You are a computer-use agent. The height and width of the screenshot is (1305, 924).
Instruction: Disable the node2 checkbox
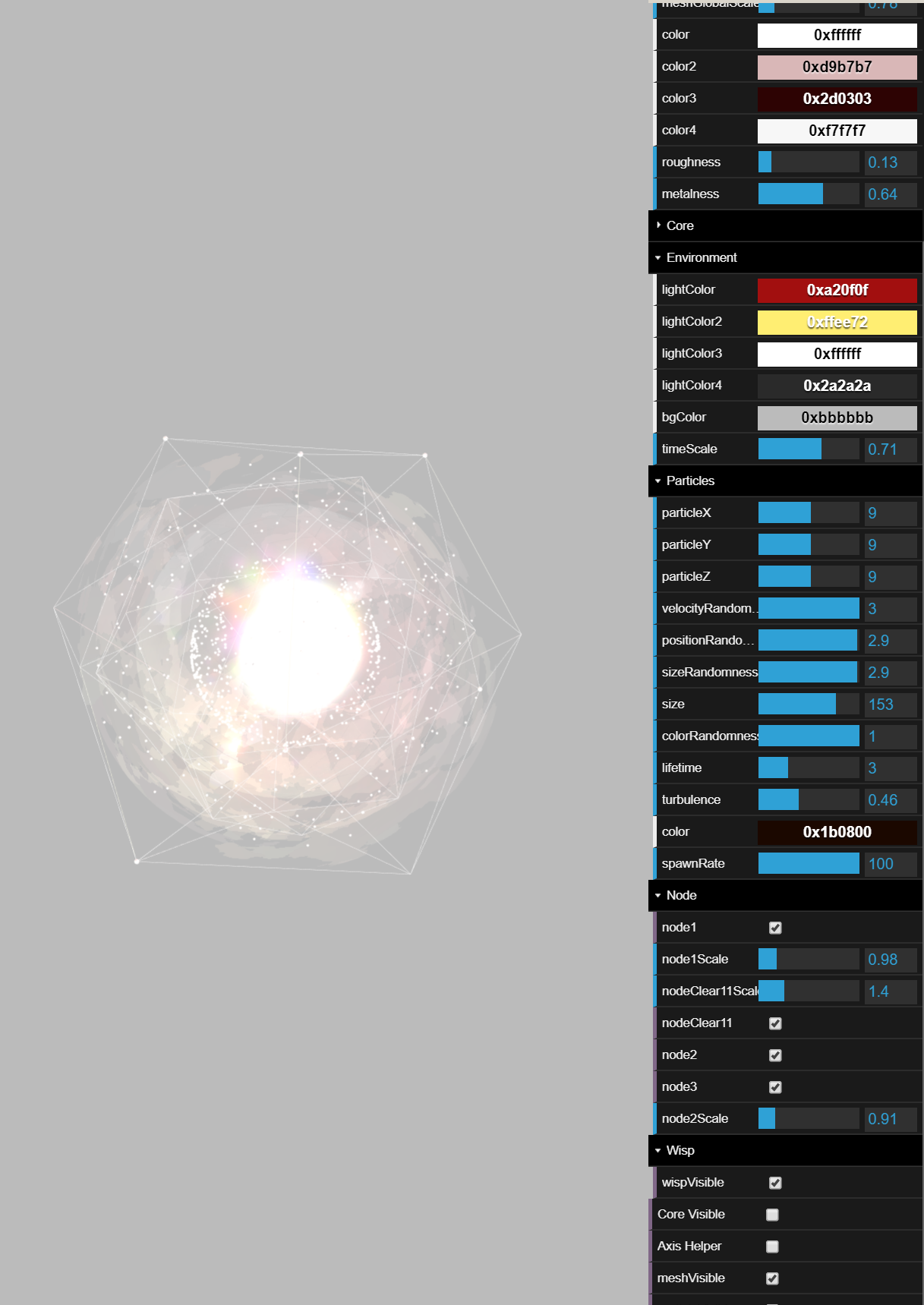775,1055
